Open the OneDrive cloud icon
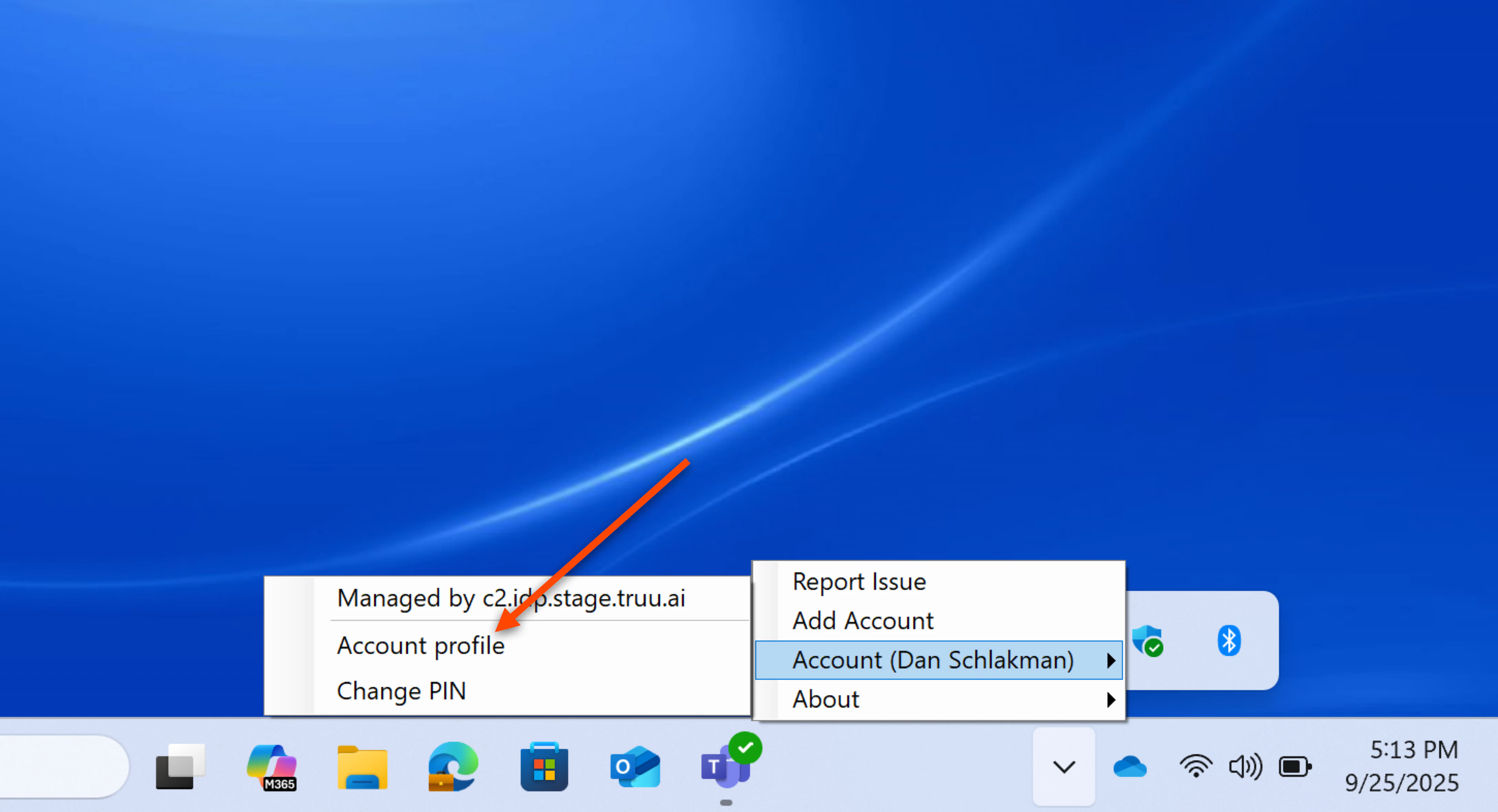The height and width of the screenshot is (812, 1498). [x=1129, y=767]
